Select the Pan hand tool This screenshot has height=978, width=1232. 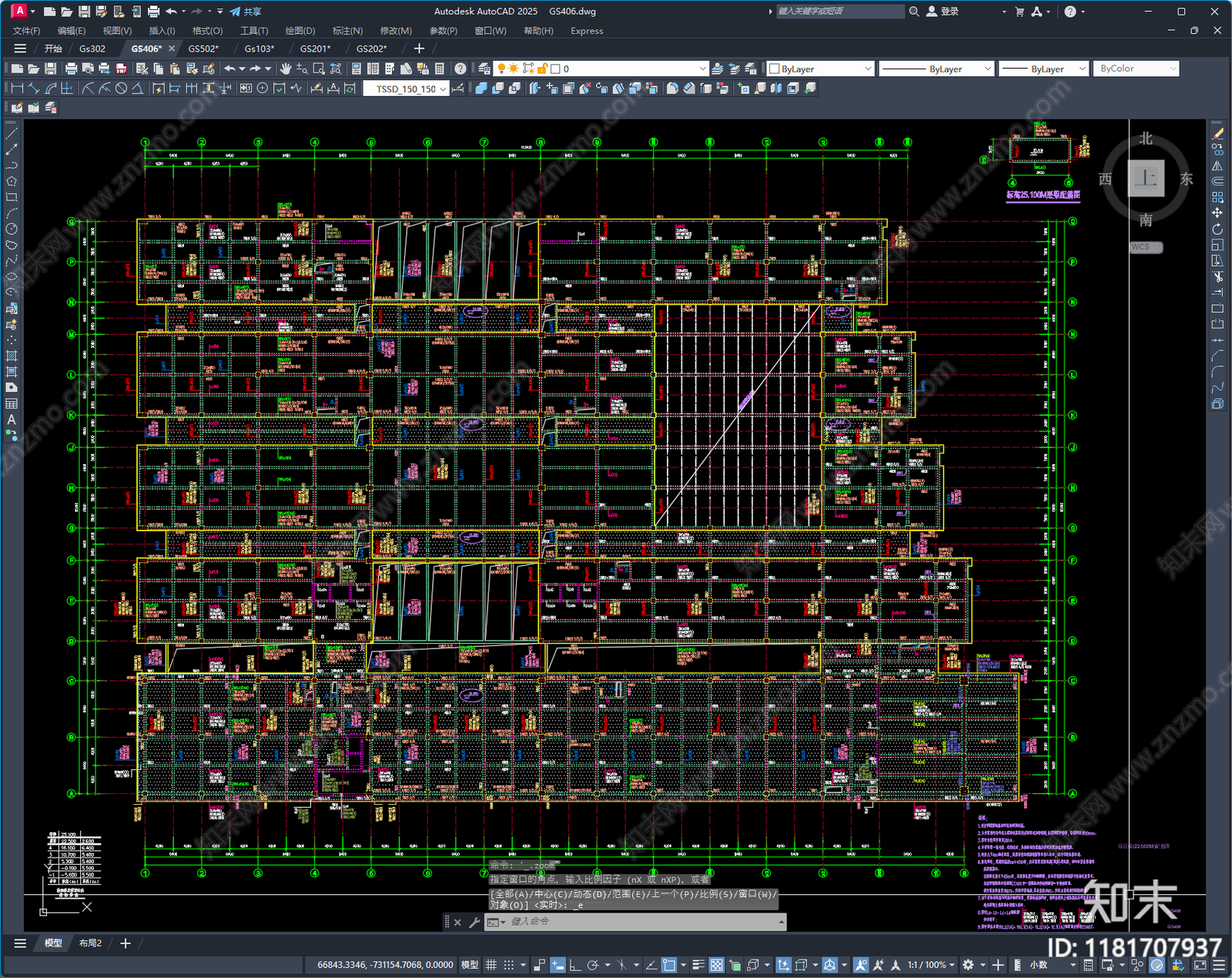pyautogui.click(x=286, y=69)
